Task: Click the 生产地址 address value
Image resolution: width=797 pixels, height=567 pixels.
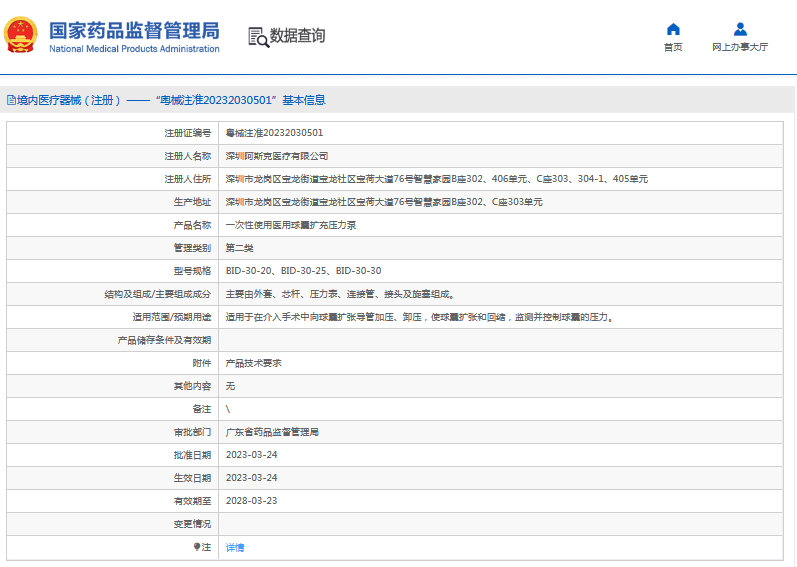Action: pos(384,202)
